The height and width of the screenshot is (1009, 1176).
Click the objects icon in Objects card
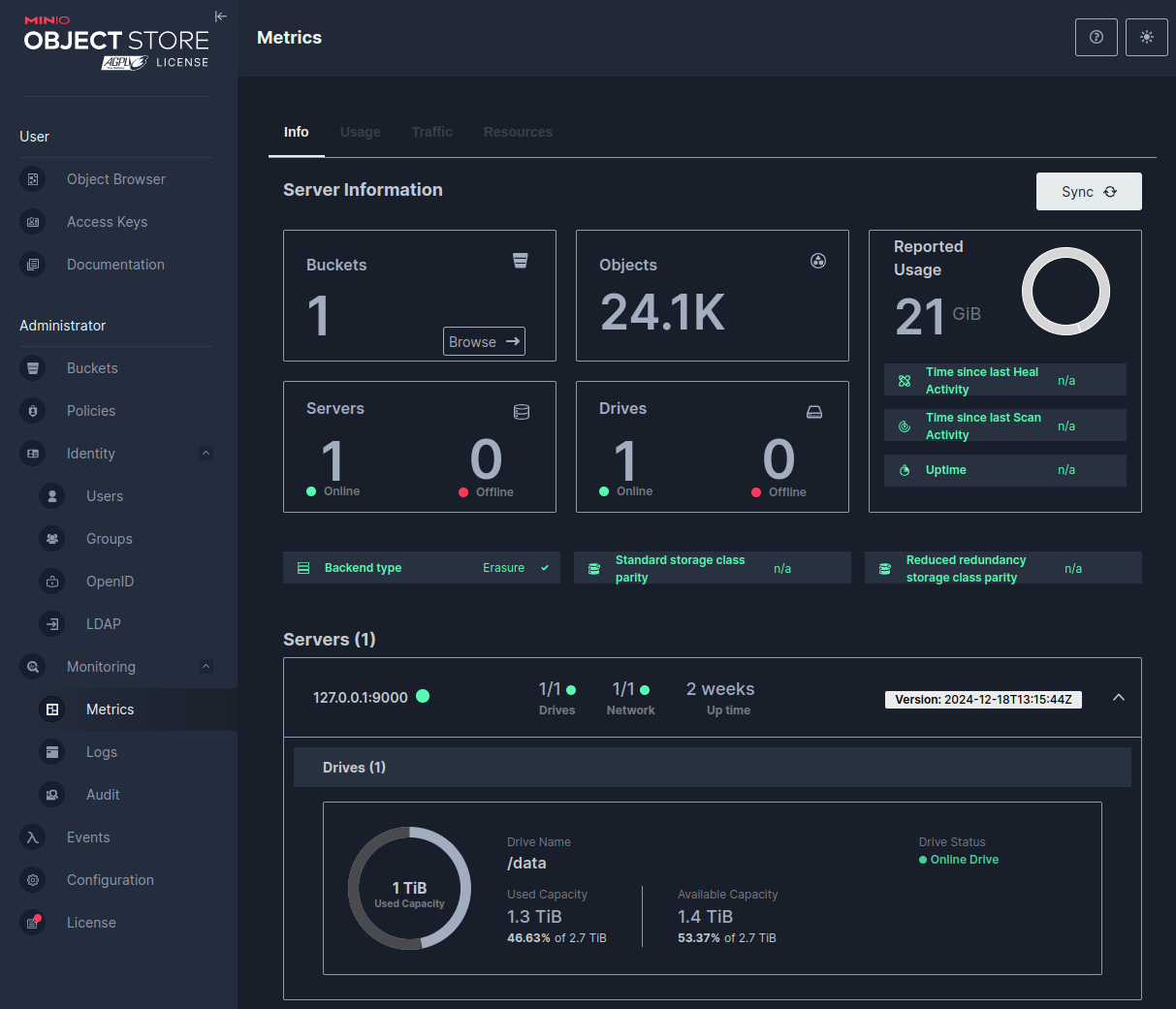pos(818,261)
